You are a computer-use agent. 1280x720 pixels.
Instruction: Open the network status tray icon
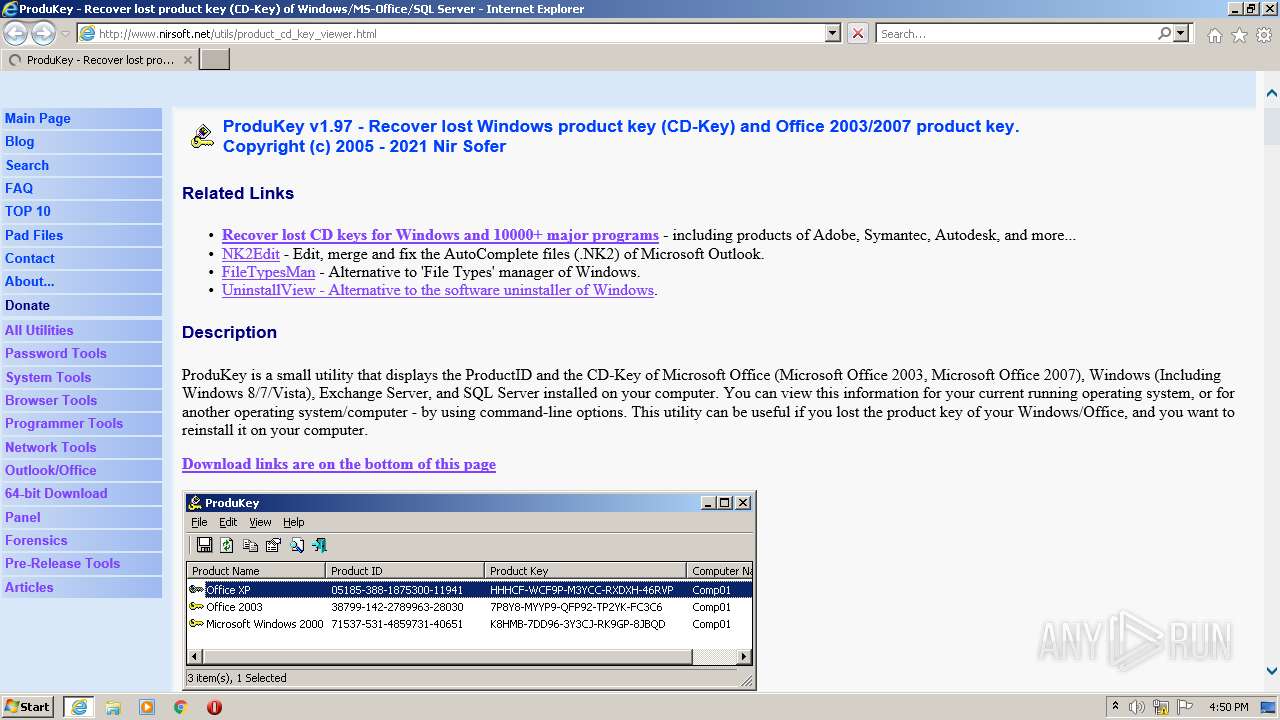1161,707
